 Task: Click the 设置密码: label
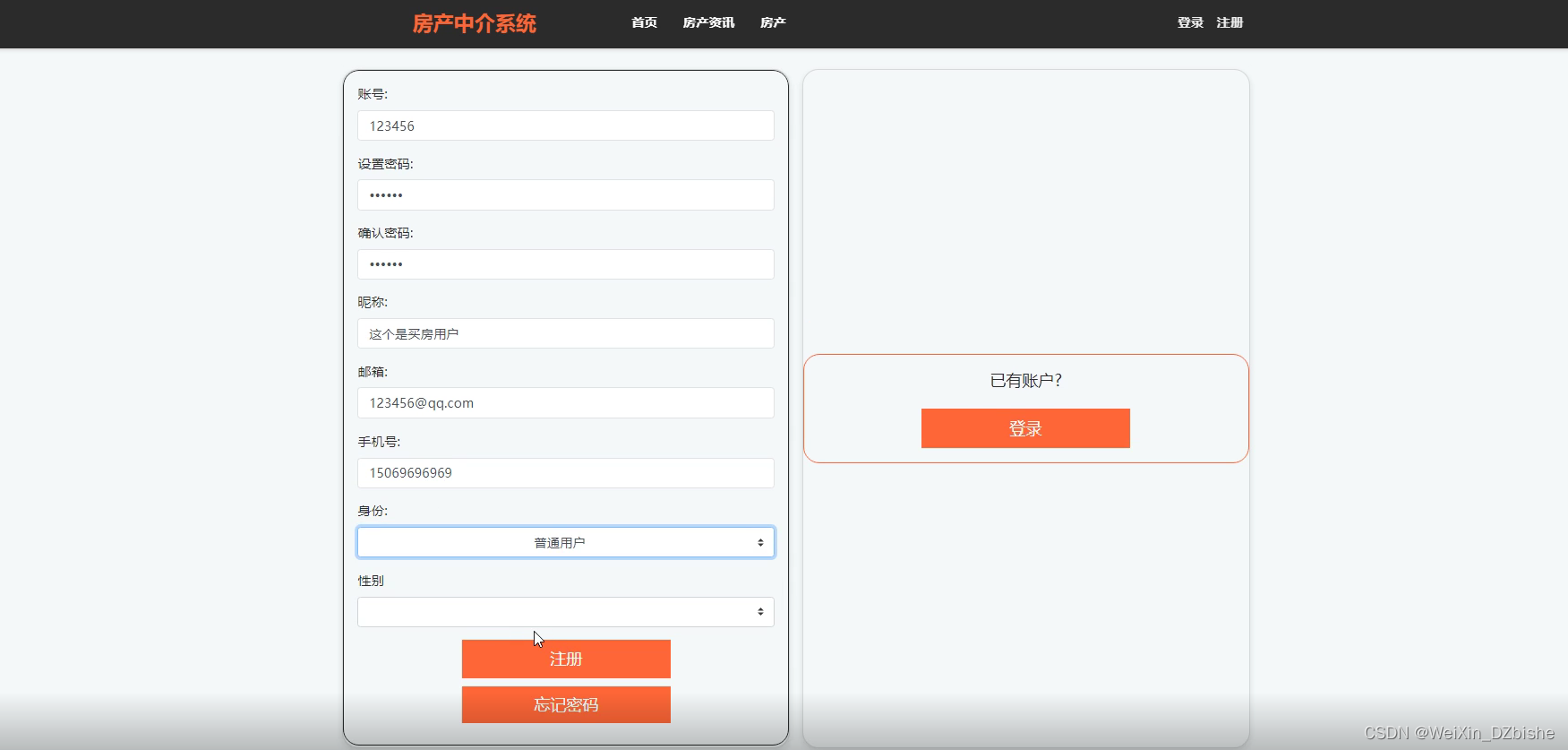[386, 164]
